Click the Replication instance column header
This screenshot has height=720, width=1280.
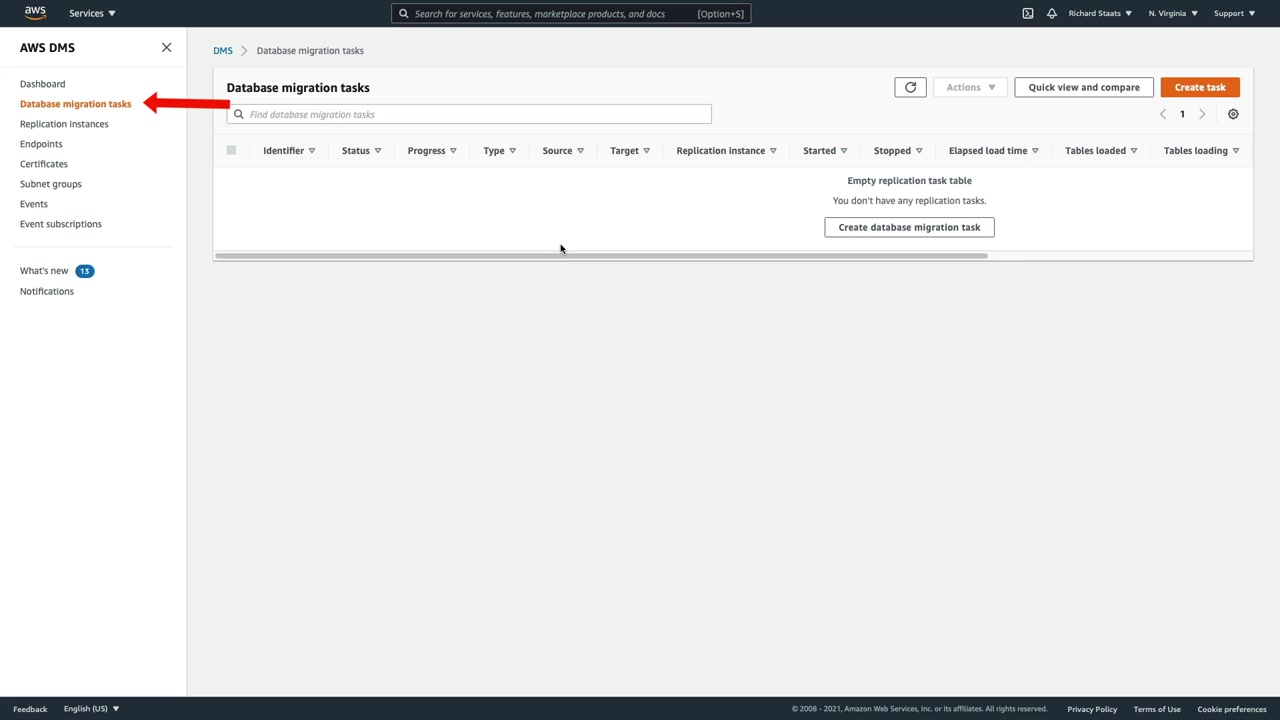tap(720, 151)
